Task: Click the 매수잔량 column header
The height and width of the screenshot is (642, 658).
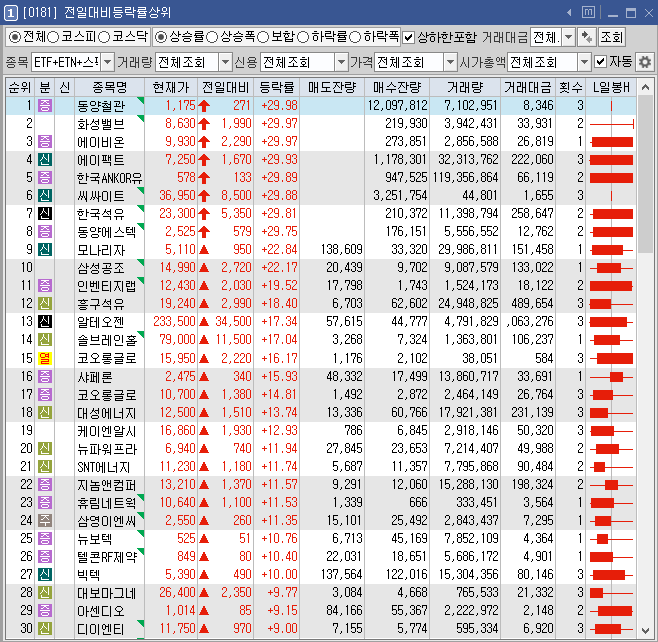Action: point(397,87)
